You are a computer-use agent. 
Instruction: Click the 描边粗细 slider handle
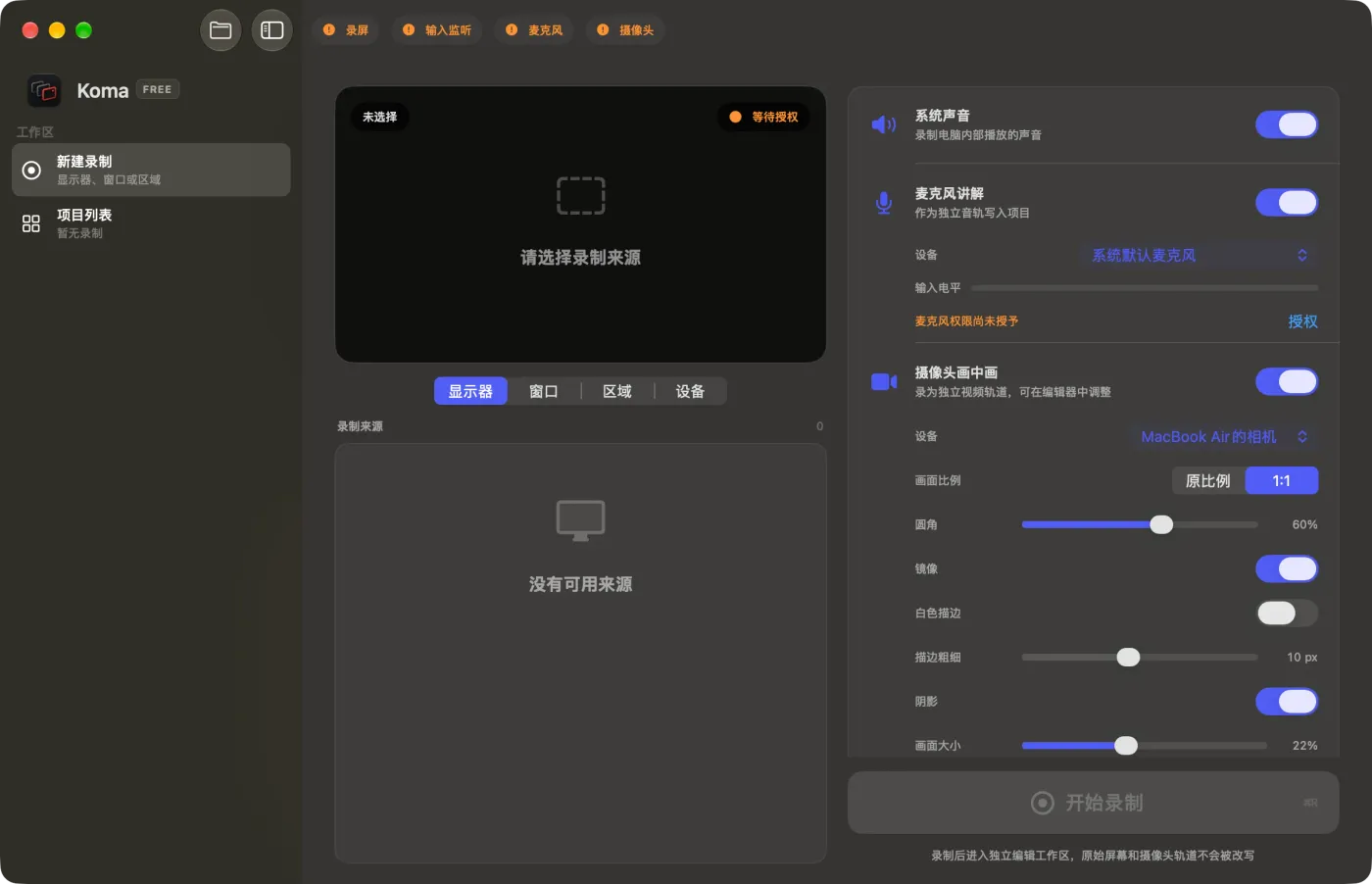tap(1129, 657)
